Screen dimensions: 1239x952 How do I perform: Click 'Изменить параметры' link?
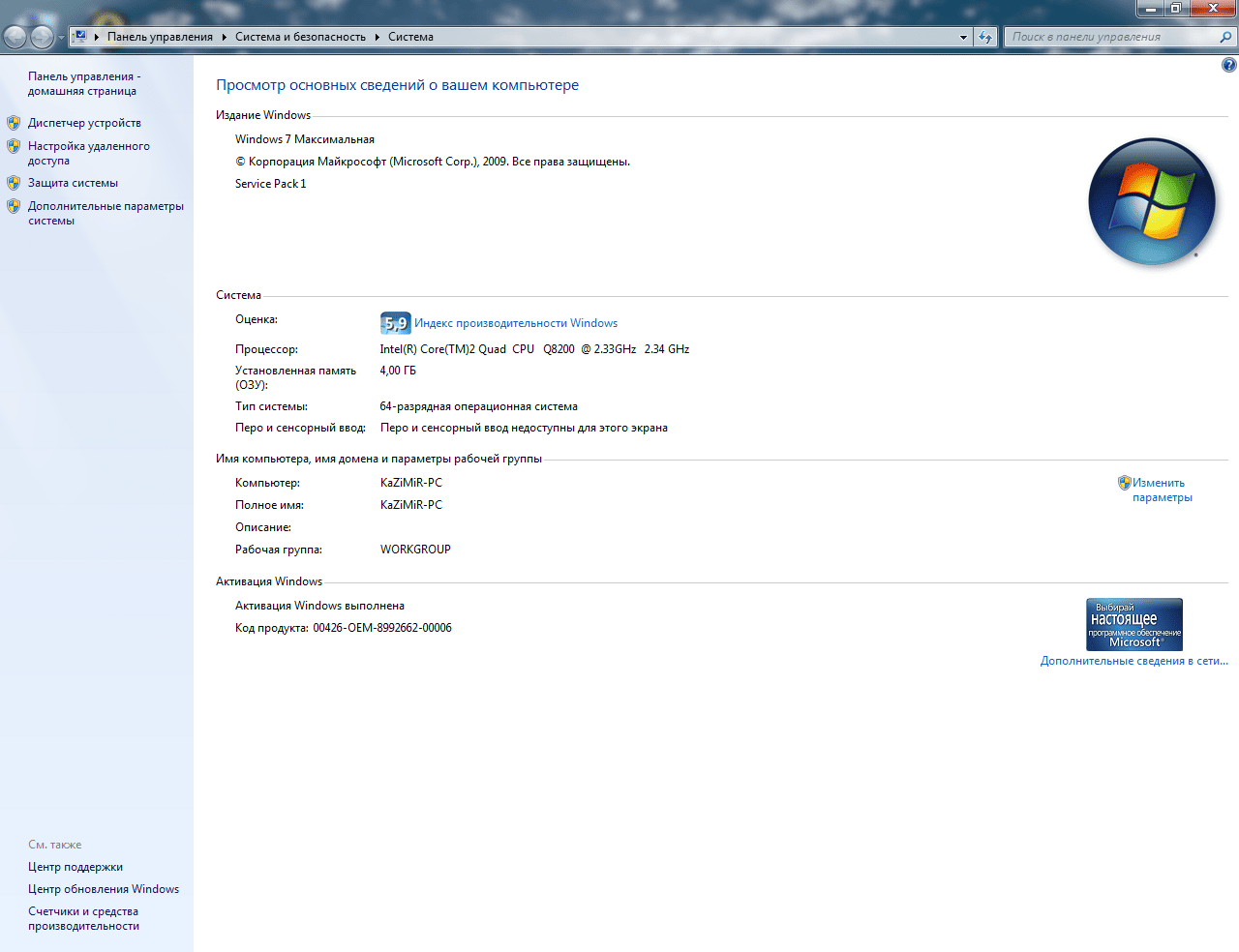1162,490
